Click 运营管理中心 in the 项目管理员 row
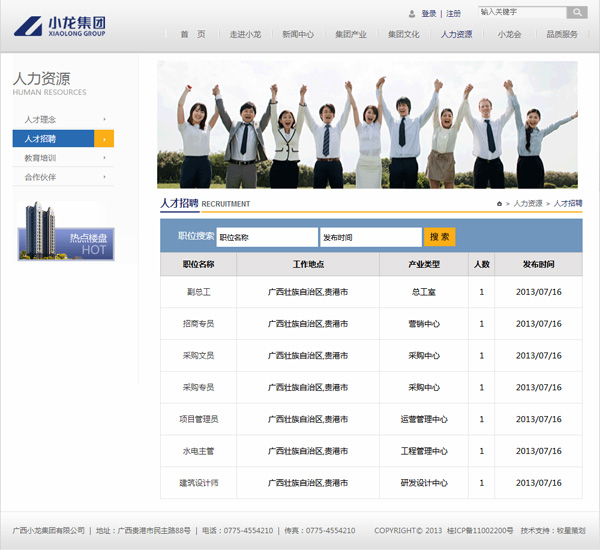 pyautogui.click(x=424, y=419)
